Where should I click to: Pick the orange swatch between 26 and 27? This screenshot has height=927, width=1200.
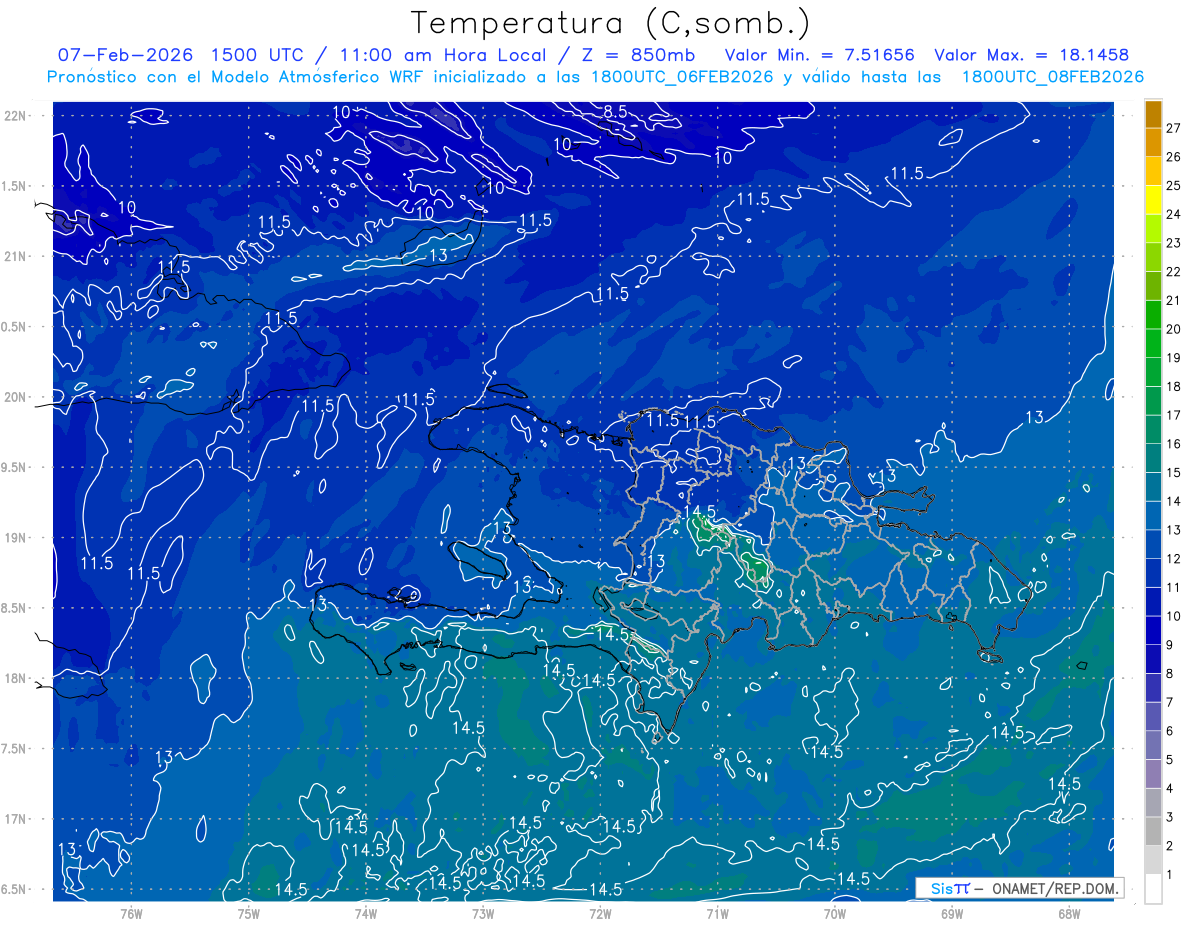(1153, 143)
